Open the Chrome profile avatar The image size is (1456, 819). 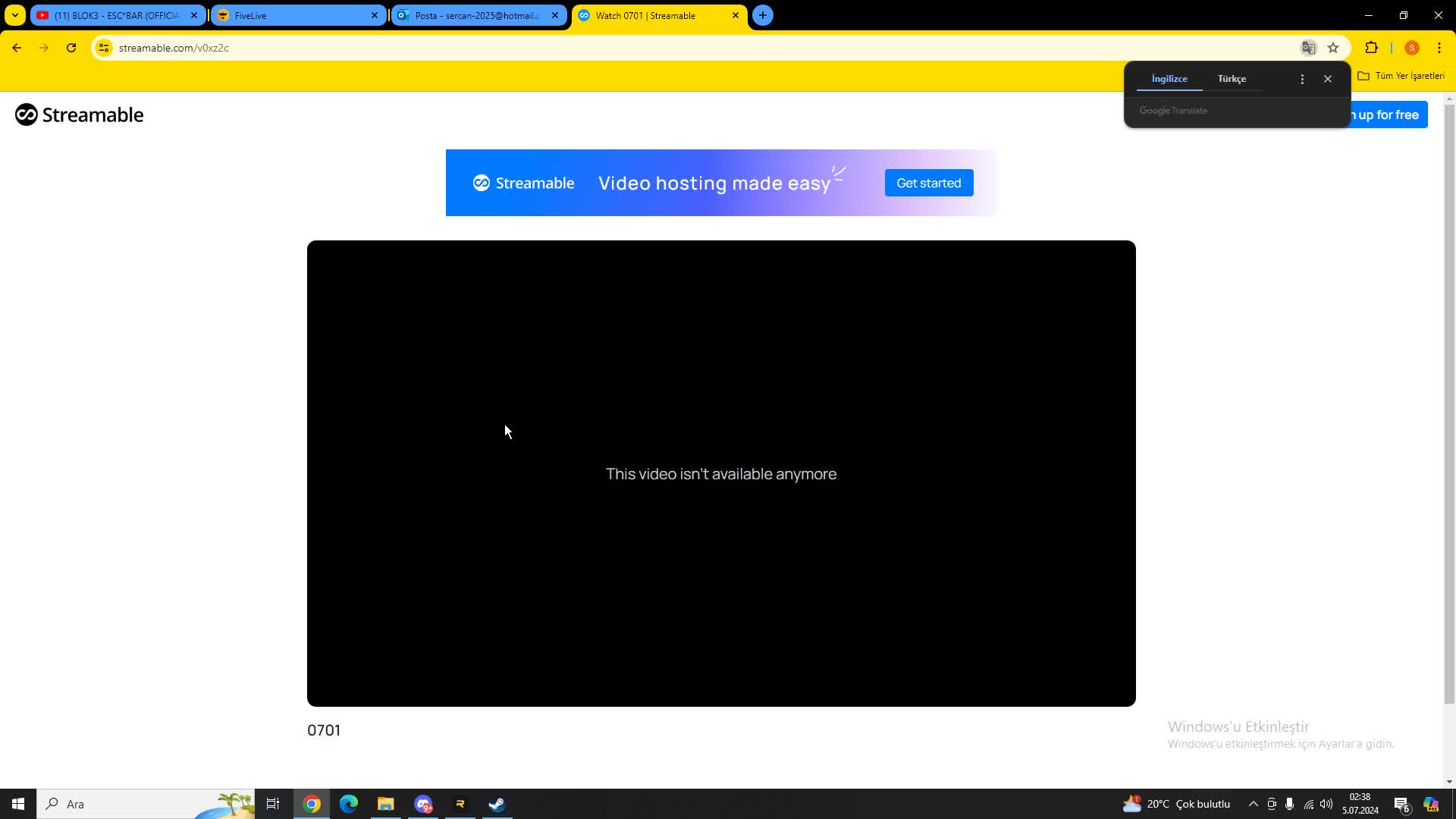tap(1411, 48)
